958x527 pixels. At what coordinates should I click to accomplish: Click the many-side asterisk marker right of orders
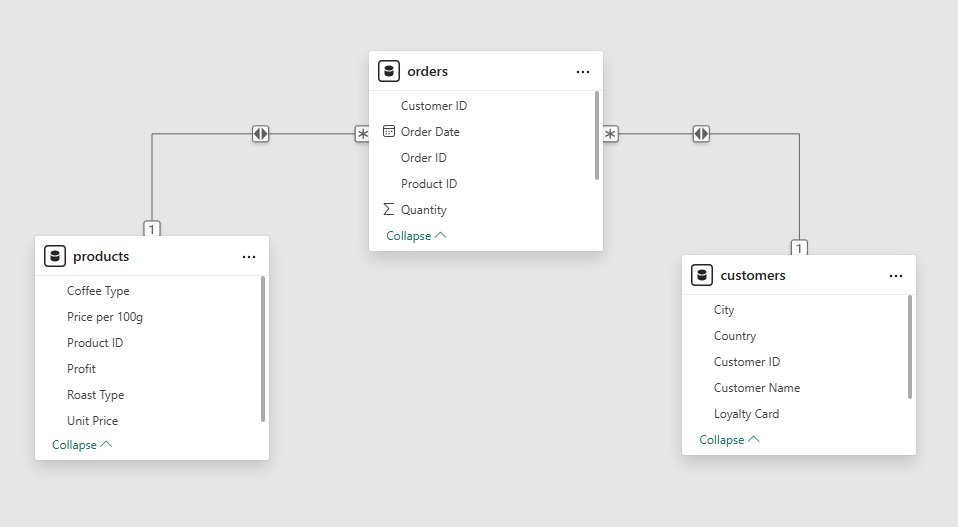tap(610, 134)
